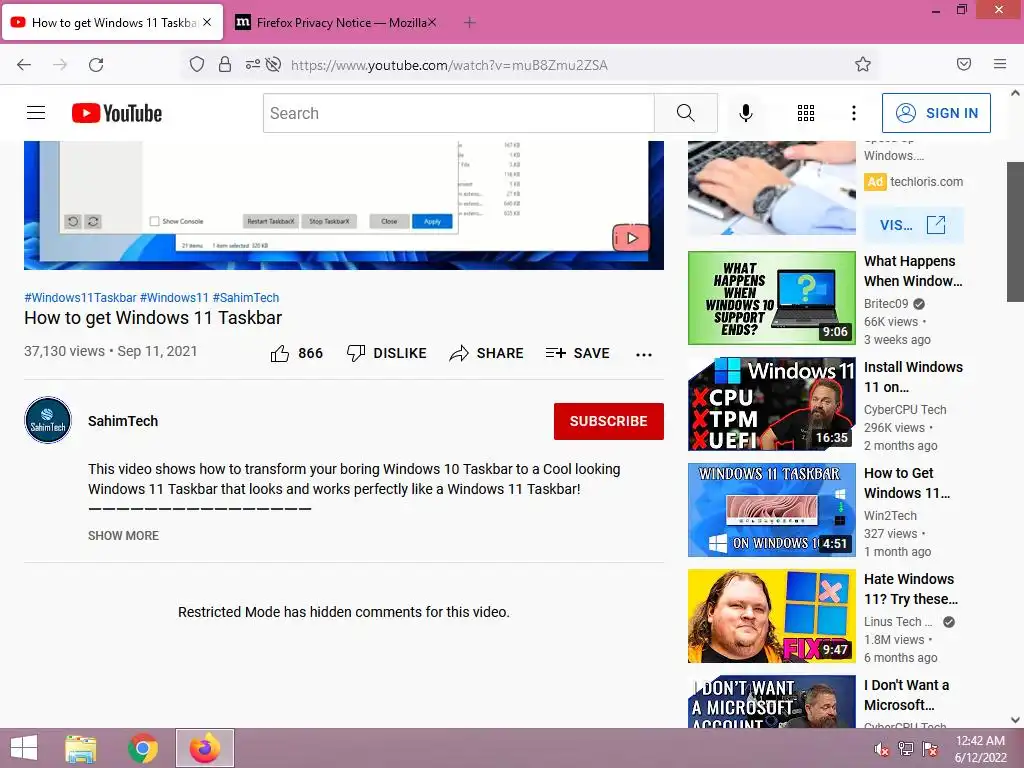Open more actions ellipsis under the video
This screenshot has height=768, width=1024.
644,355
